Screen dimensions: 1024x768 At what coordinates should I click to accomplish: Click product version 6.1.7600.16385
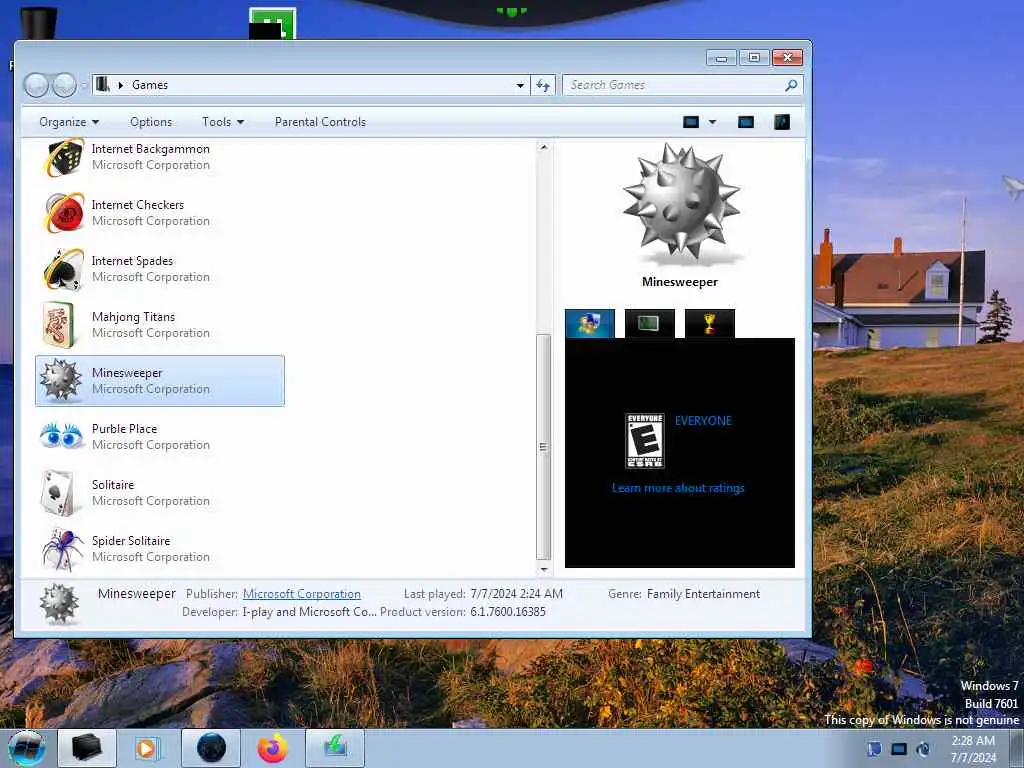point(507,612)
